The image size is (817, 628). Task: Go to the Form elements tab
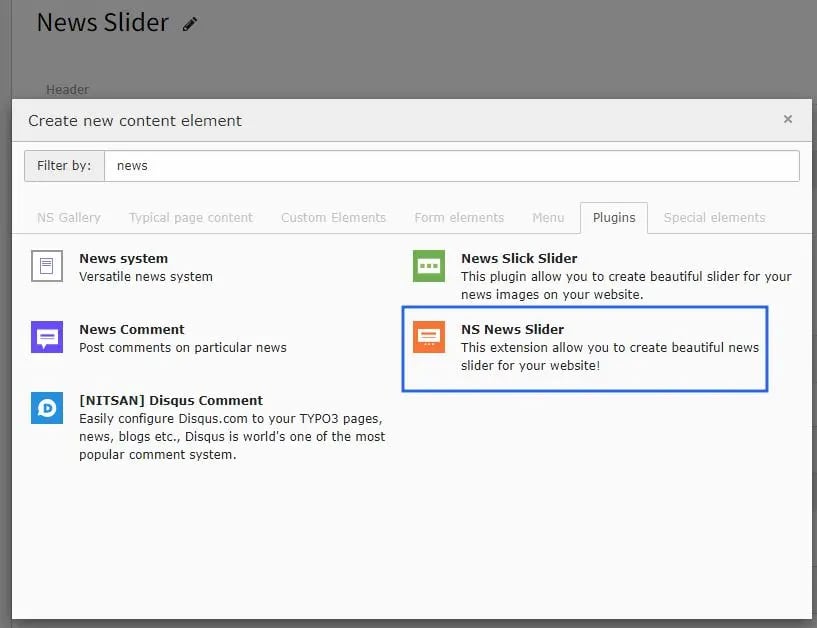point(459,217)
